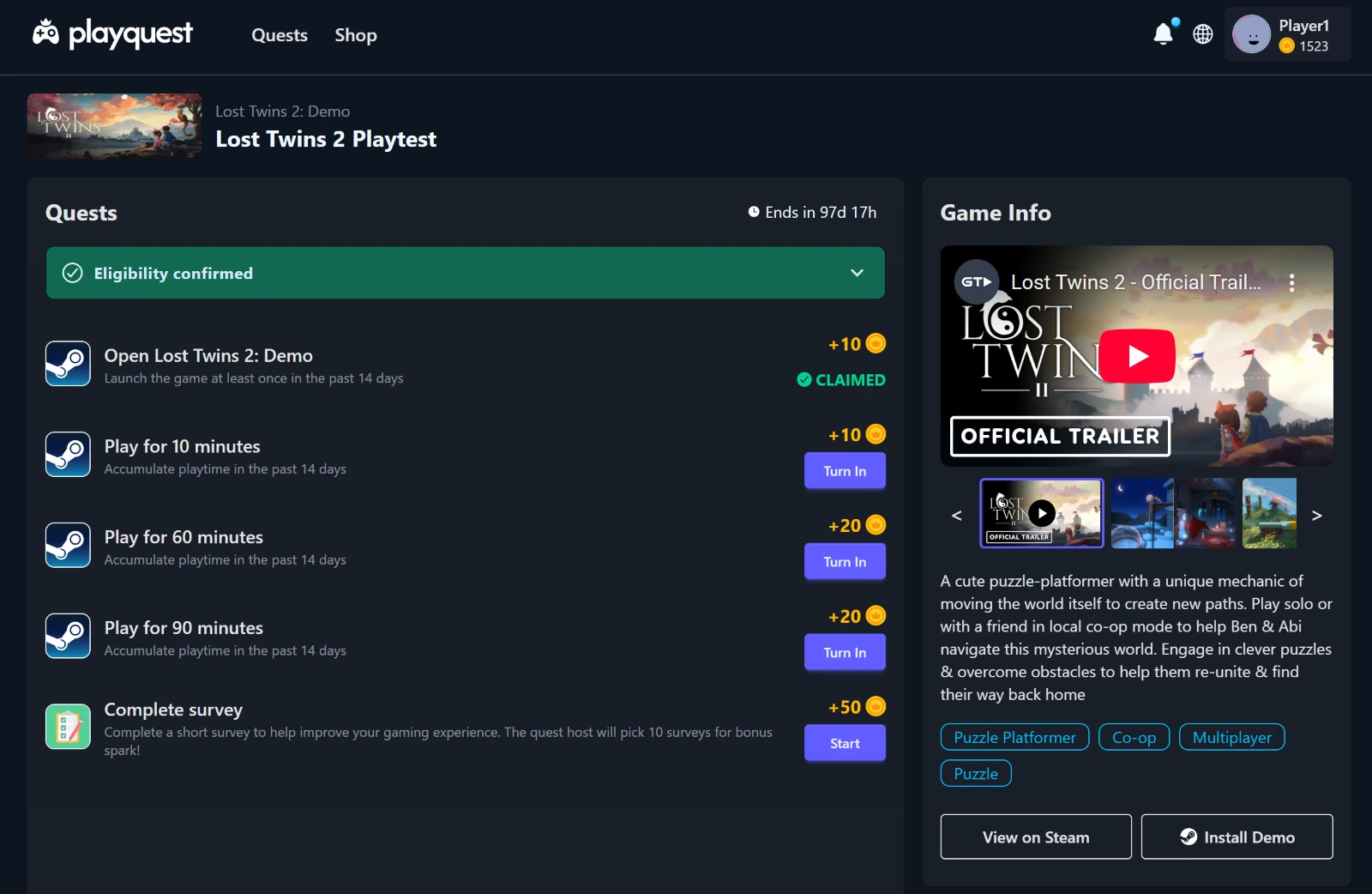1372x894 pixels.
Task: Click the Player1 avatar
Action: (x=1251, y=35)
